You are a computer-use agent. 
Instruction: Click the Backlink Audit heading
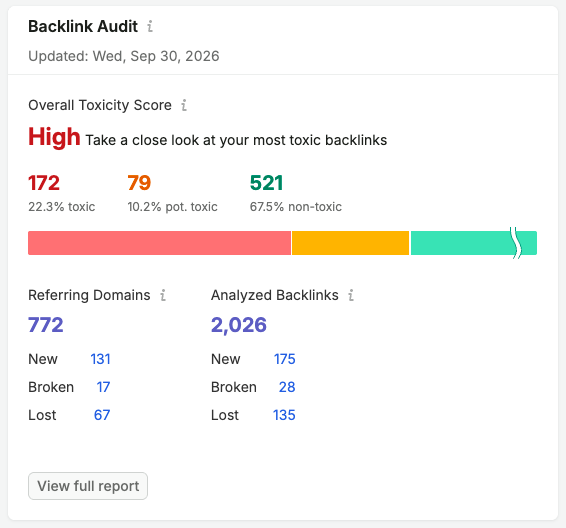83,26
